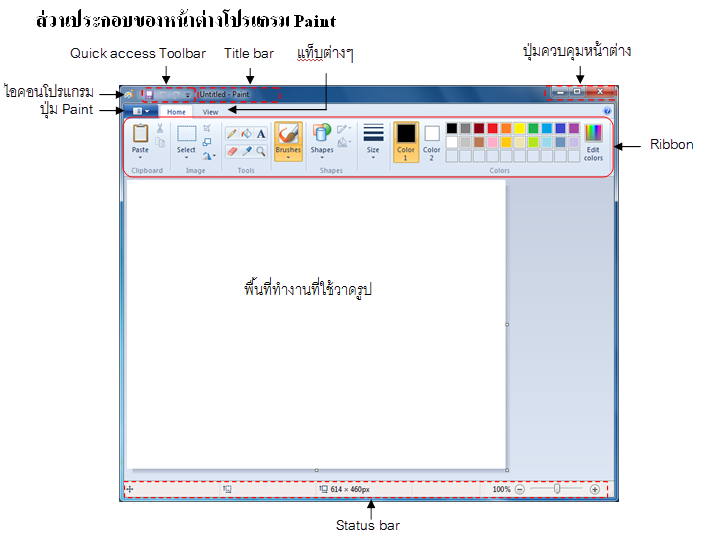Click the zoom out minus button

click(520, 489)
